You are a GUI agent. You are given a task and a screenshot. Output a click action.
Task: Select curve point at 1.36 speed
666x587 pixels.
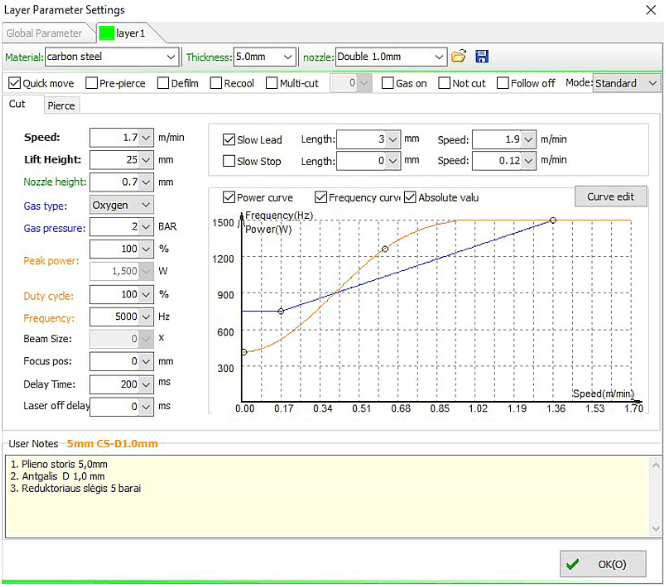click(x=553, y=220)
